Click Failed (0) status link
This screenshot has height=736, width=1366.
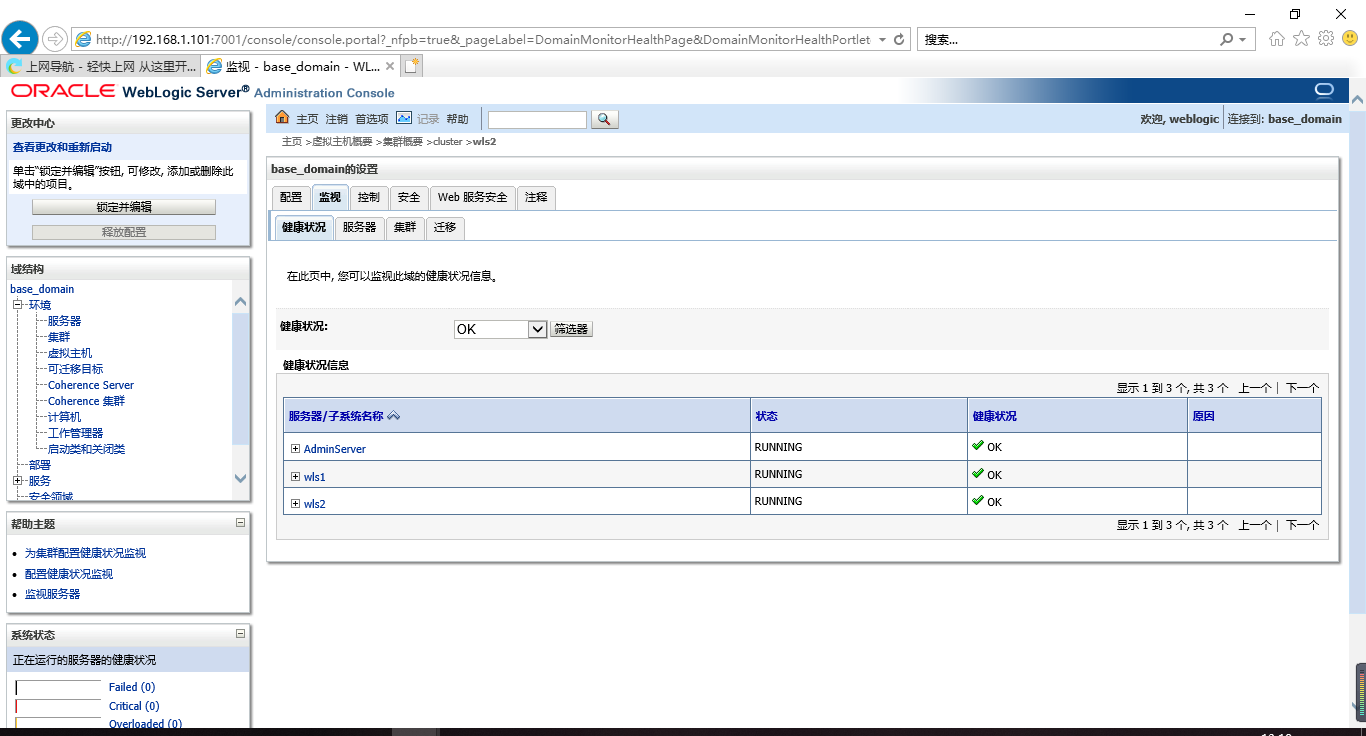click(x=132, y=687)
